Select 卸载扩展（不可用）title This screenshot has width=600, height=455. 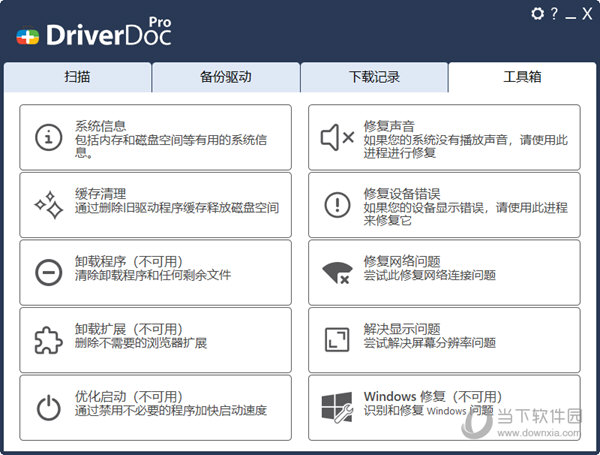coord(129,329)
